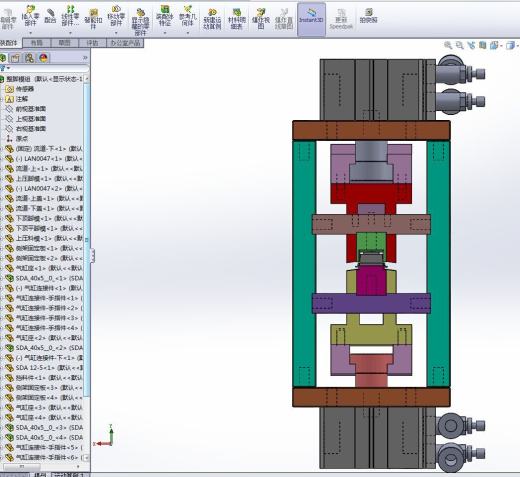Click the feature tree vertical scrollbar

click(x=87, y=240)
